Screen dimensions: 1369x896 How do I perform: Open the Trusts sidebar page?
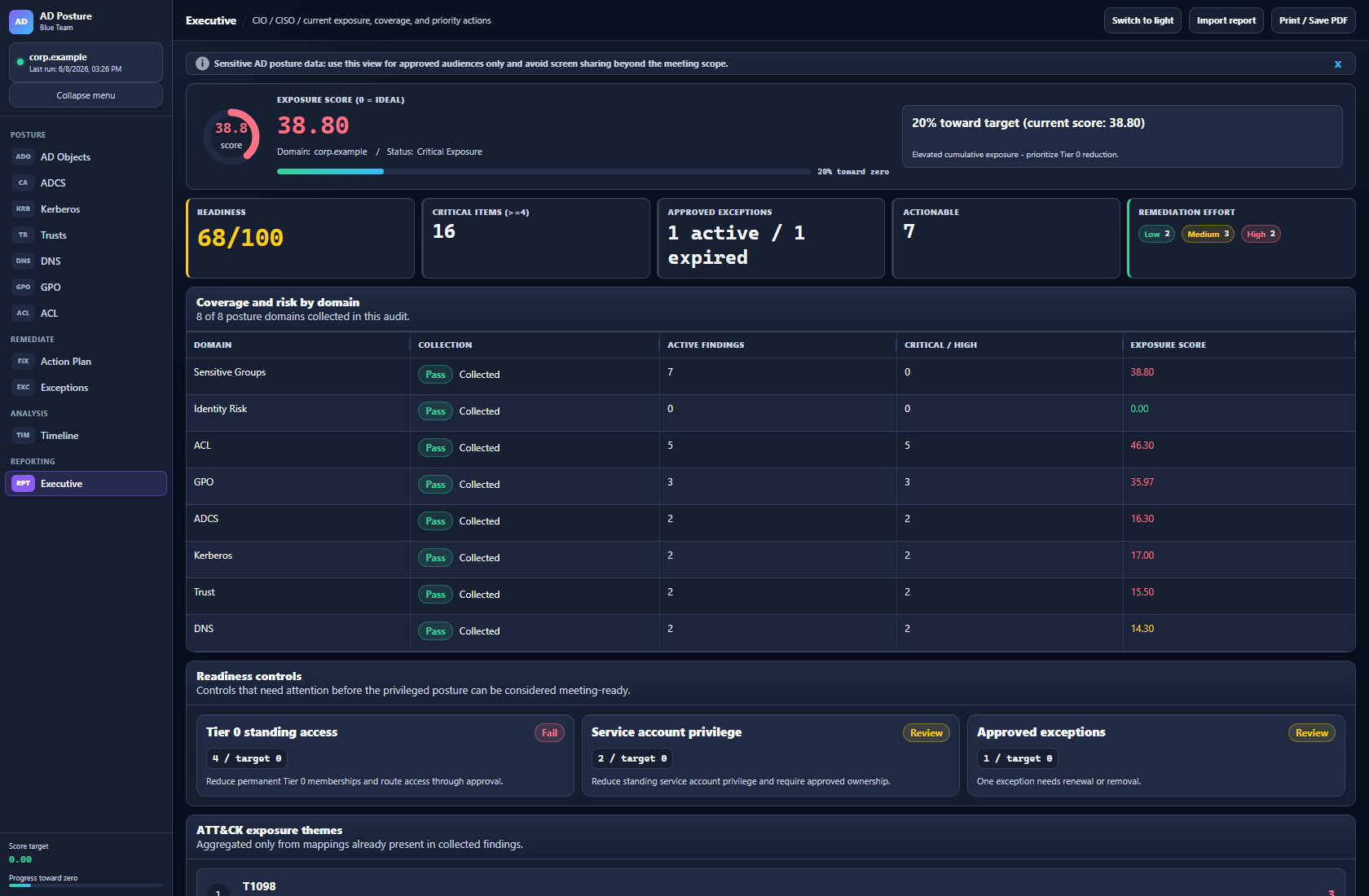[x=86, y=235]
